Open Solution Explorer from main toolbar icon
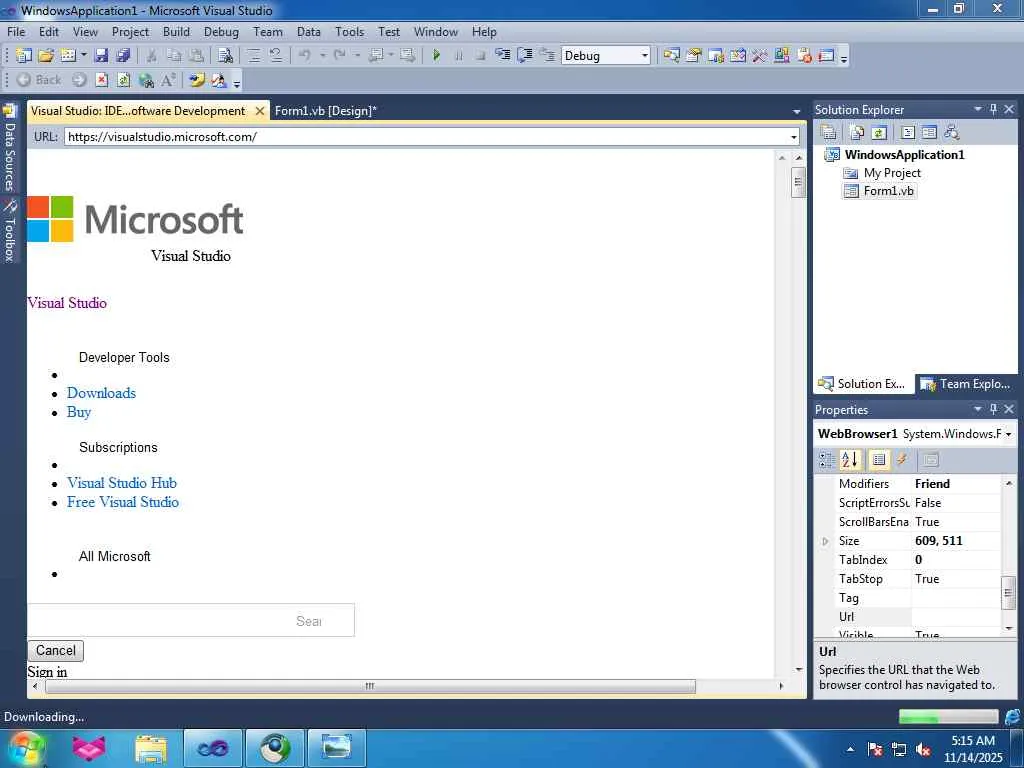This screenshot has height=768, width=1024. coord(671,56)
